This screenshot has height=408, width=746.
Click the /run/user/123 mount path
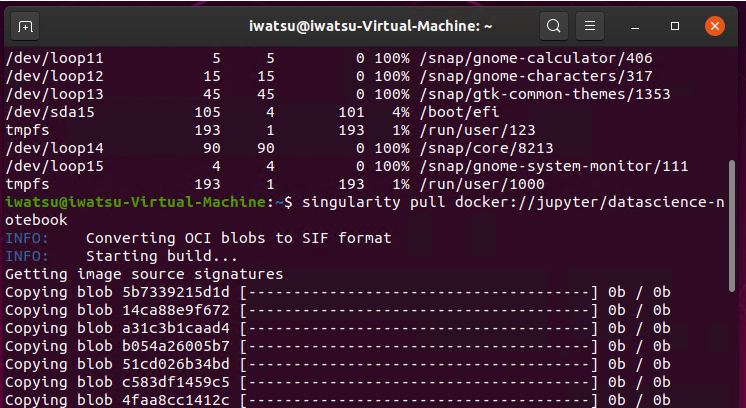pyautogui.click(x=477, y=130)
